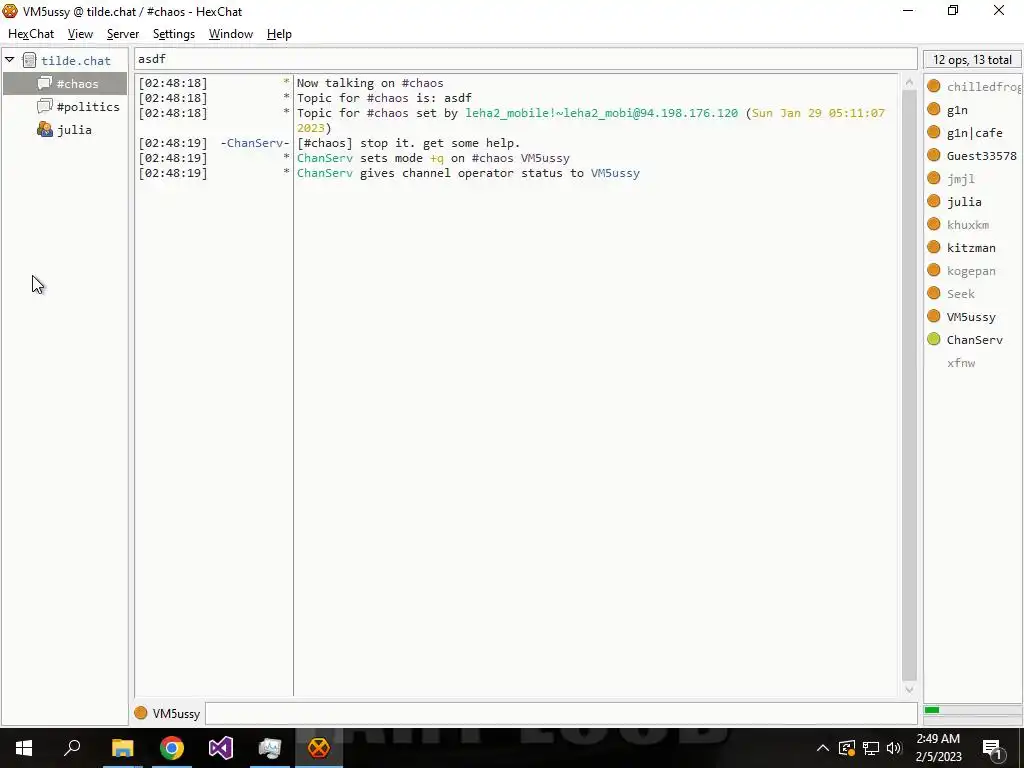Click the chat scrollbar down arrow
The image size is (1024, 768).
(909, 689)
